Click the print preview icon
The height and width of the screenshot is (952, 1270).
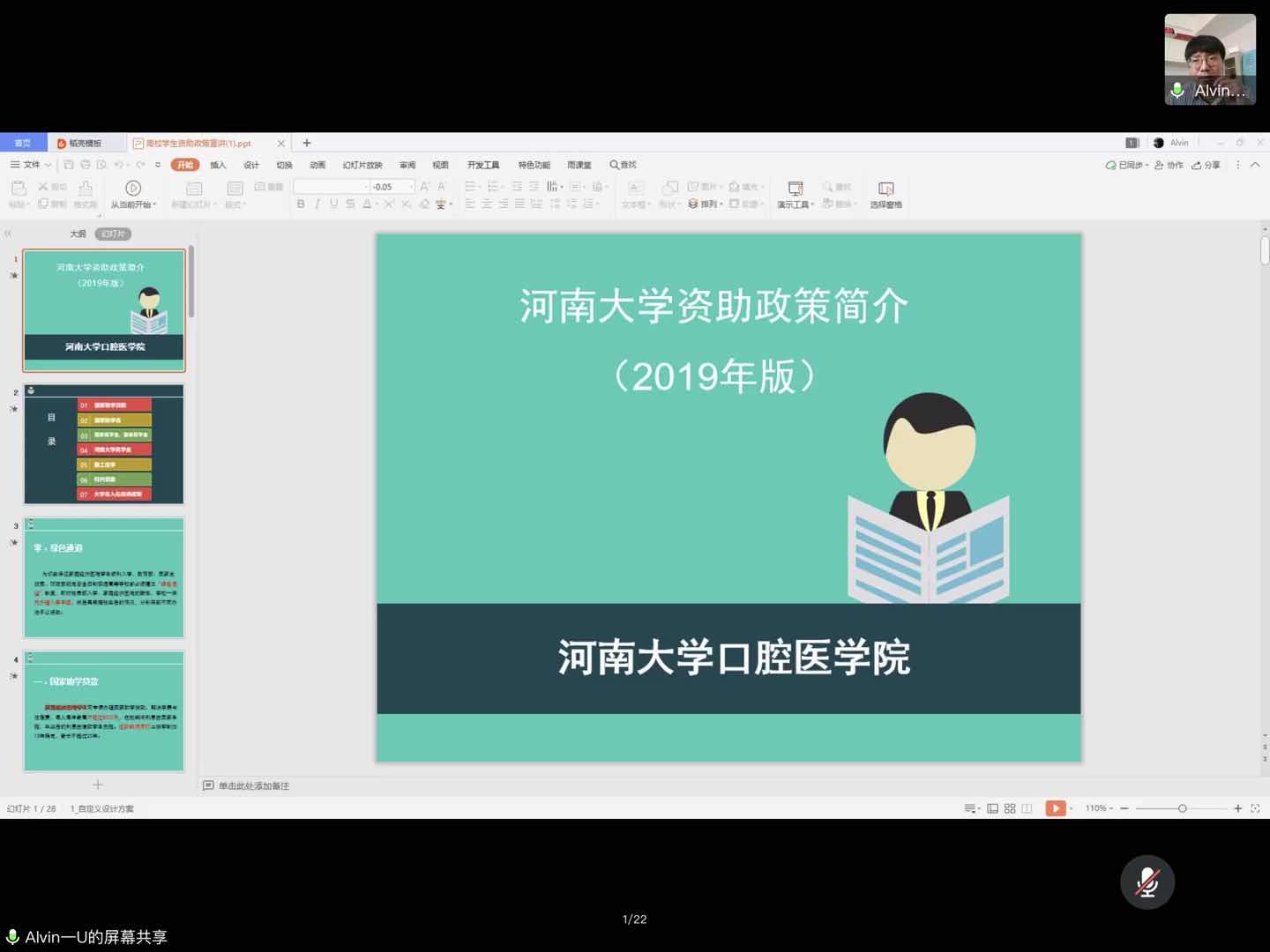(x=102, y=165)
